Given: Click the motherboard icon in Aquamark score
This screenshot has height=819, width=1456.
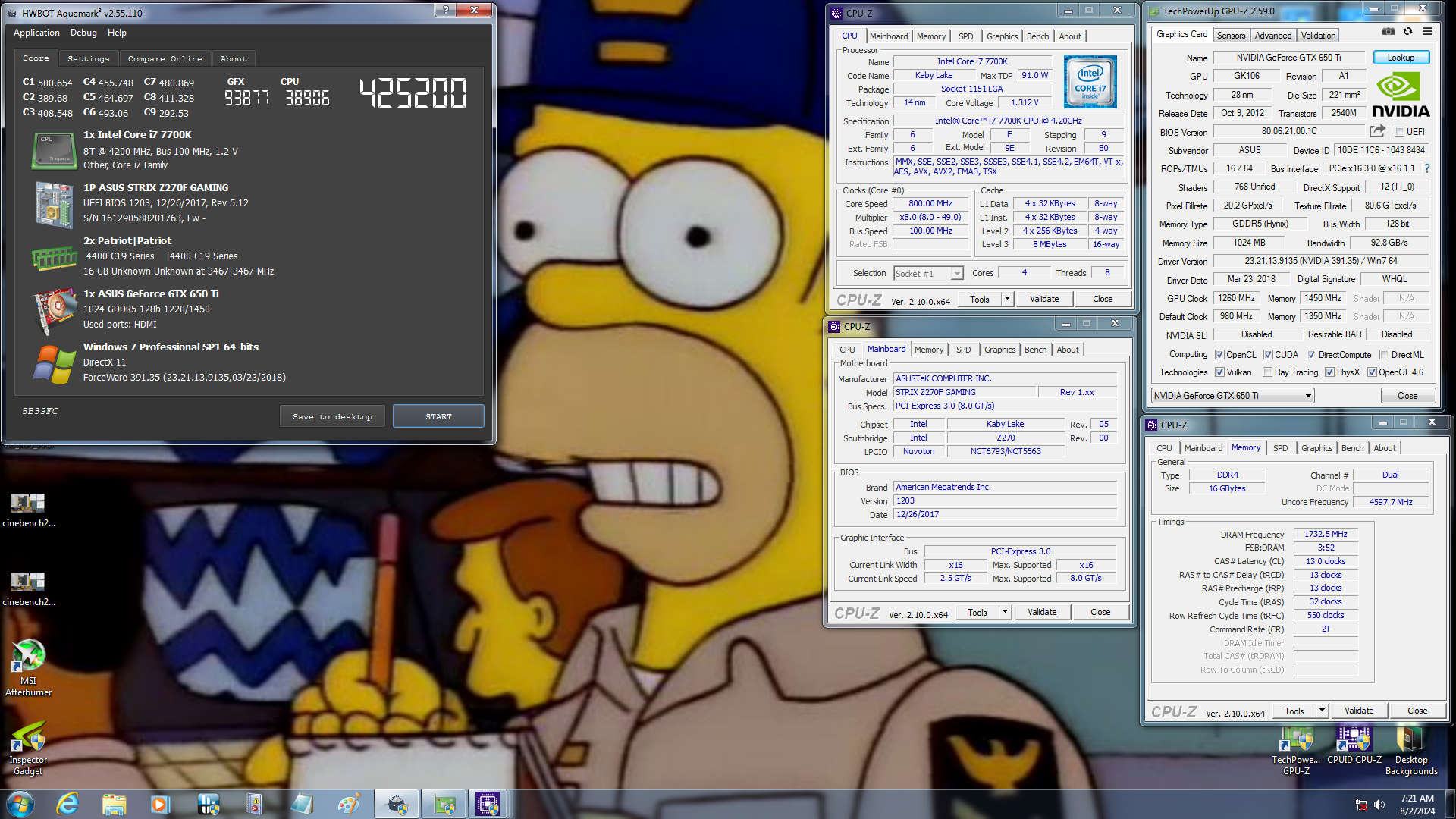Looking at the screenshot, I should coord(54,204).
